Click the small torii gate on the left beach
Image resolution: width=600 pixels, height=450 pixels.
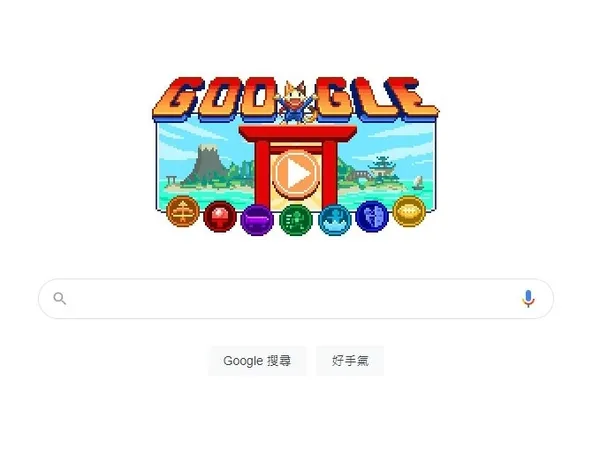171,180
